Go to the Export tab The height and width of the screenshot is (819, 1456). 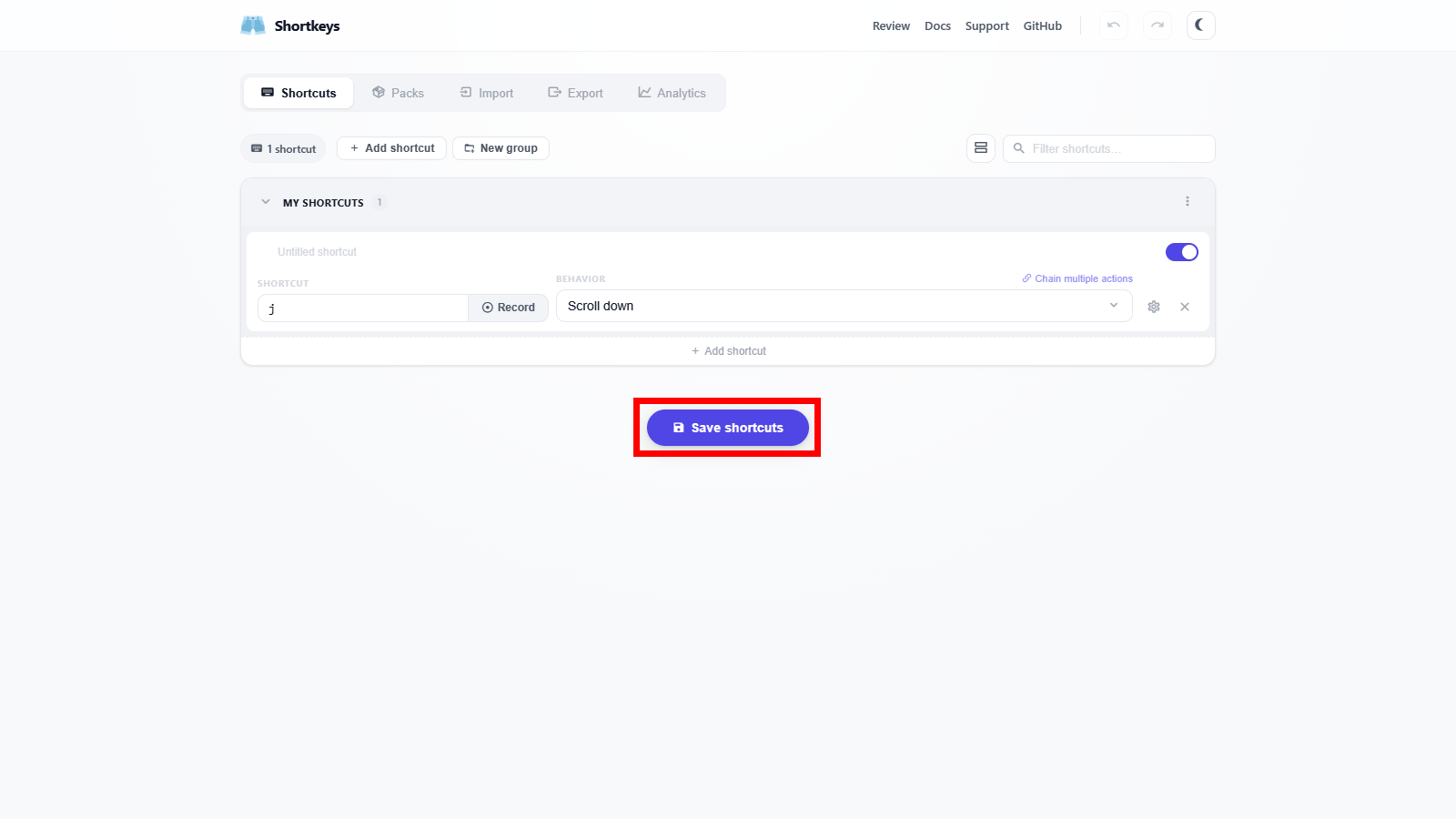pyautogui.click(x=575, y=93)
